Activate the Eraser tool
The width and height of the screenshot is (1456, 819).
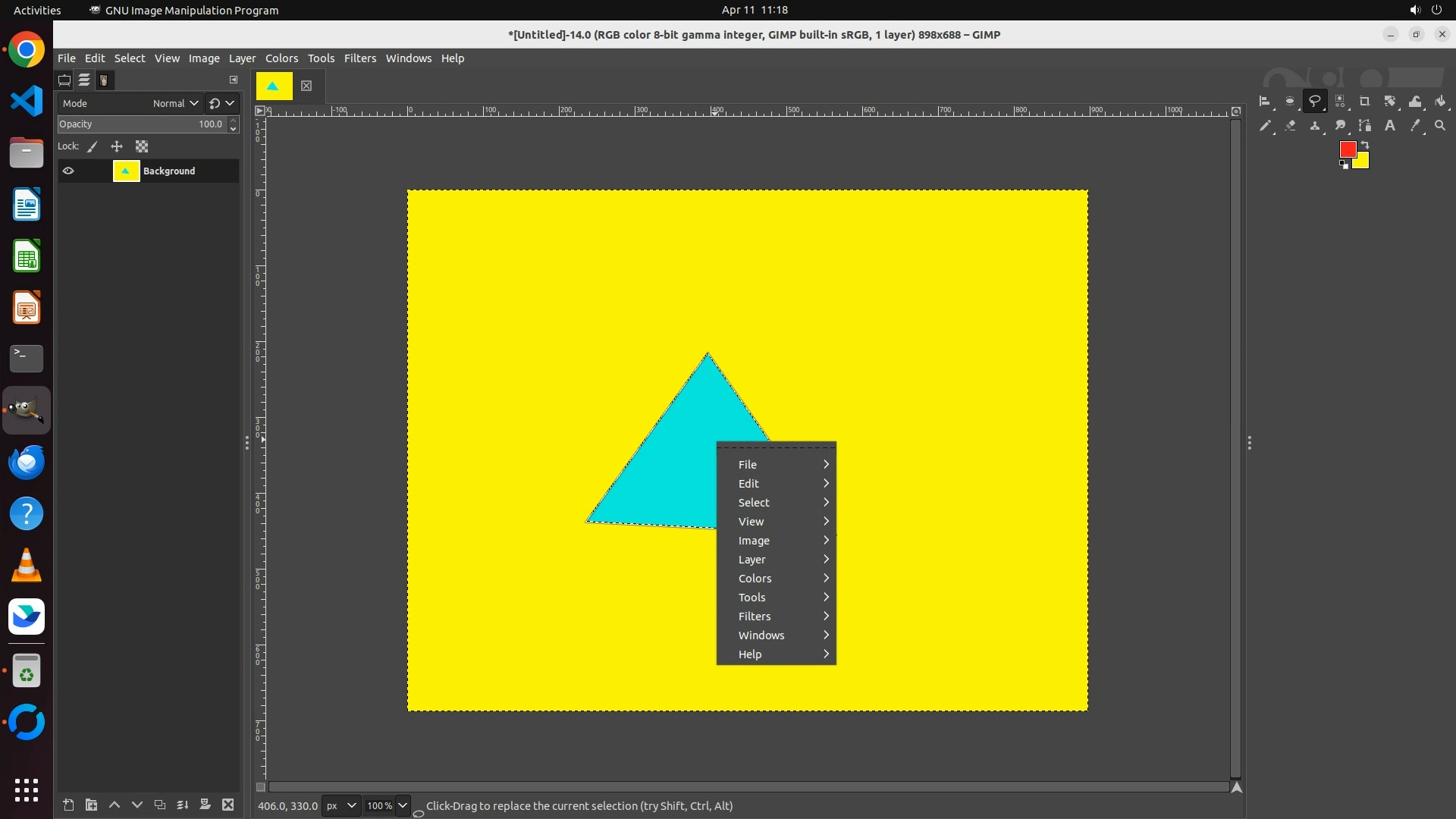click(1290, 126)
